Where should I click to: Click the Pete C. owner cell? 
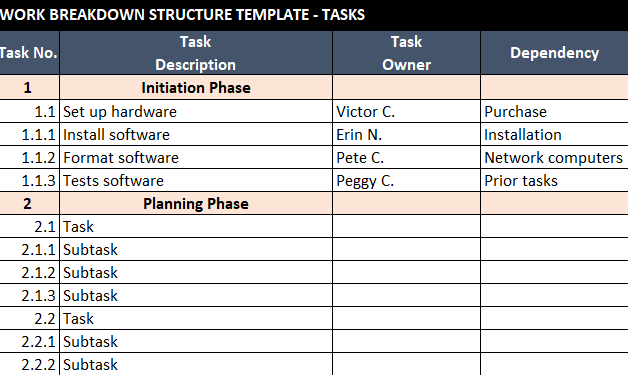click(x=407, y=157)
